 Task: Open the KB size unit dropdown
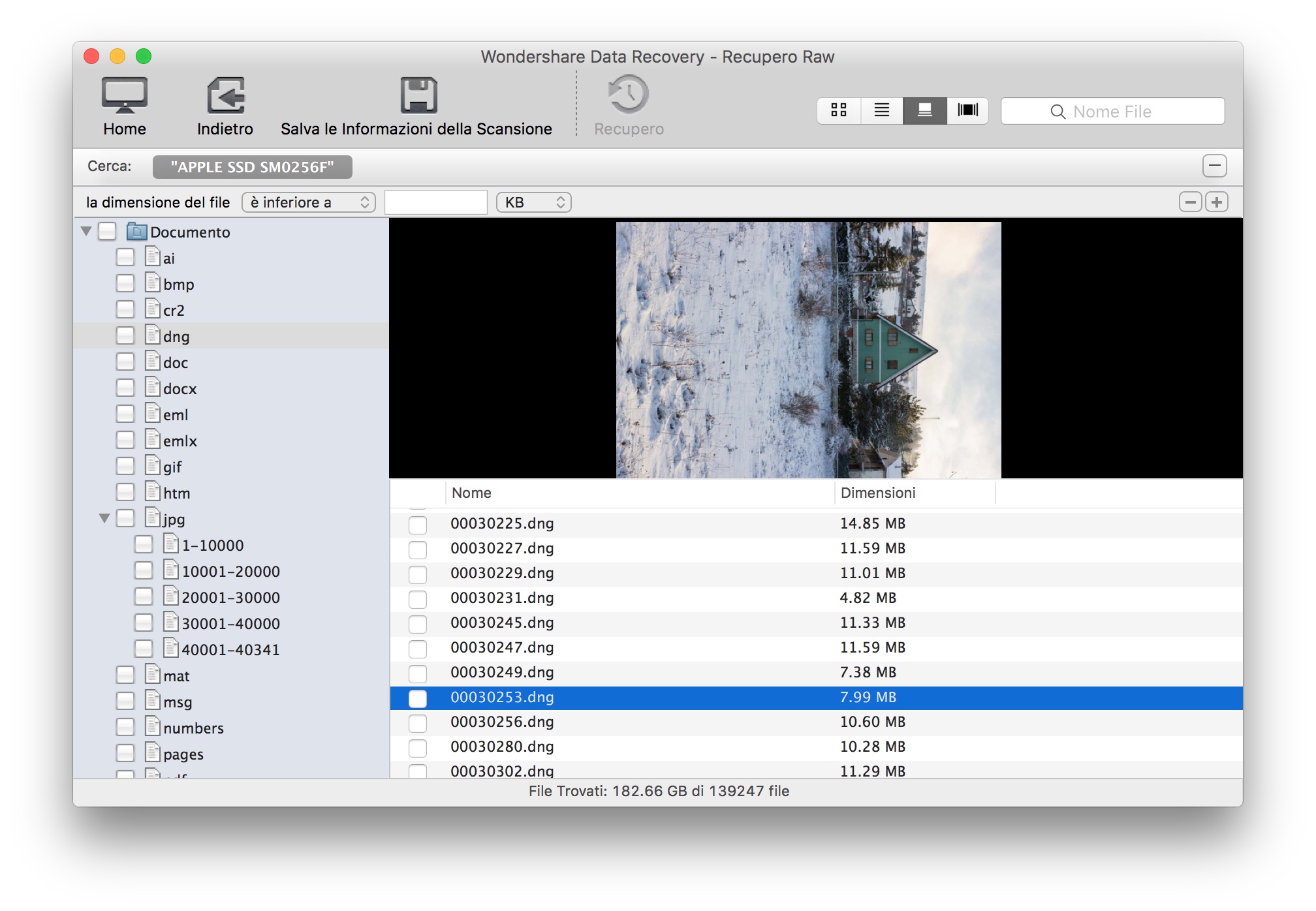point(533,202)
